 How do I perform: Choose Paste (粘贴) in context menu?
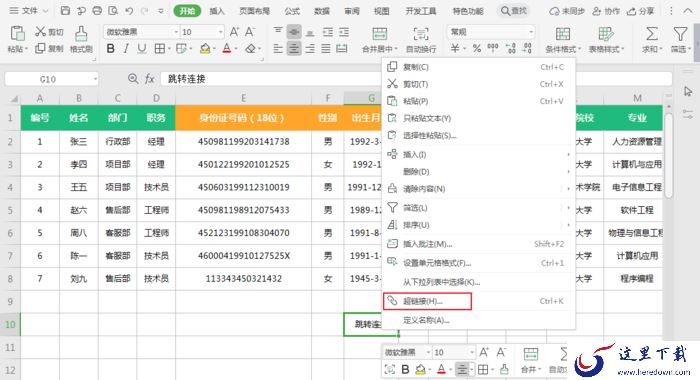[478, 101]
